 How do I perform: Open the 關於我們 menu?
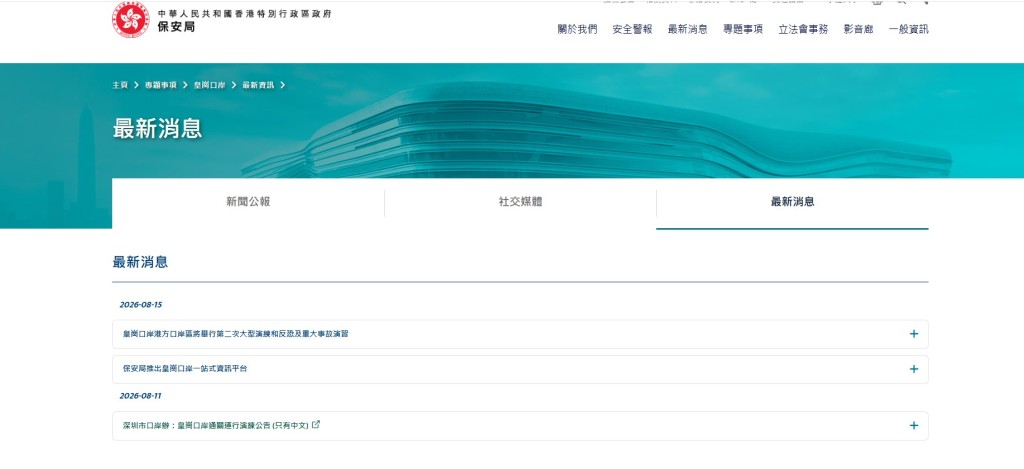tap(577, 29)
